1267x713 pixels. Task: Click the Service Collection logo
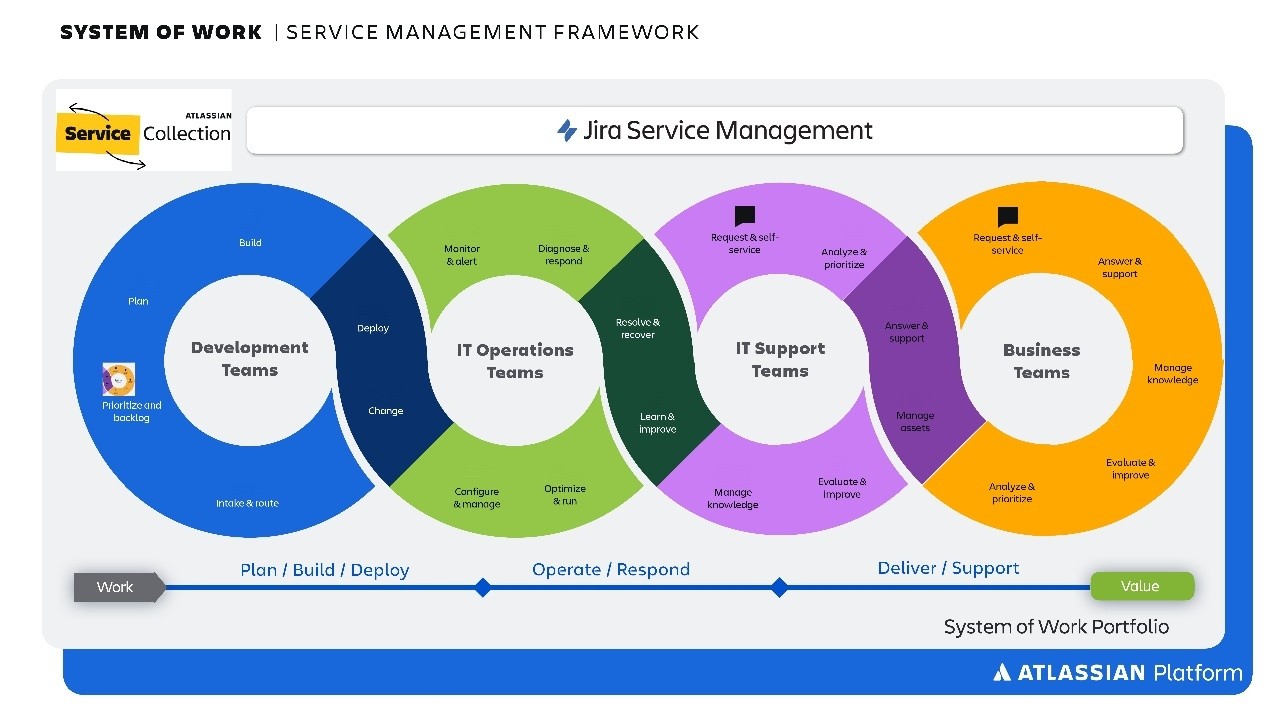point(144,131)
